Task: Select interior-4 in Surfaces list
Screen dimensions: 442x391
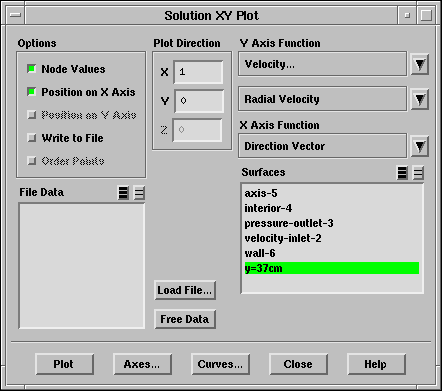Action: [x=332, y=208]
